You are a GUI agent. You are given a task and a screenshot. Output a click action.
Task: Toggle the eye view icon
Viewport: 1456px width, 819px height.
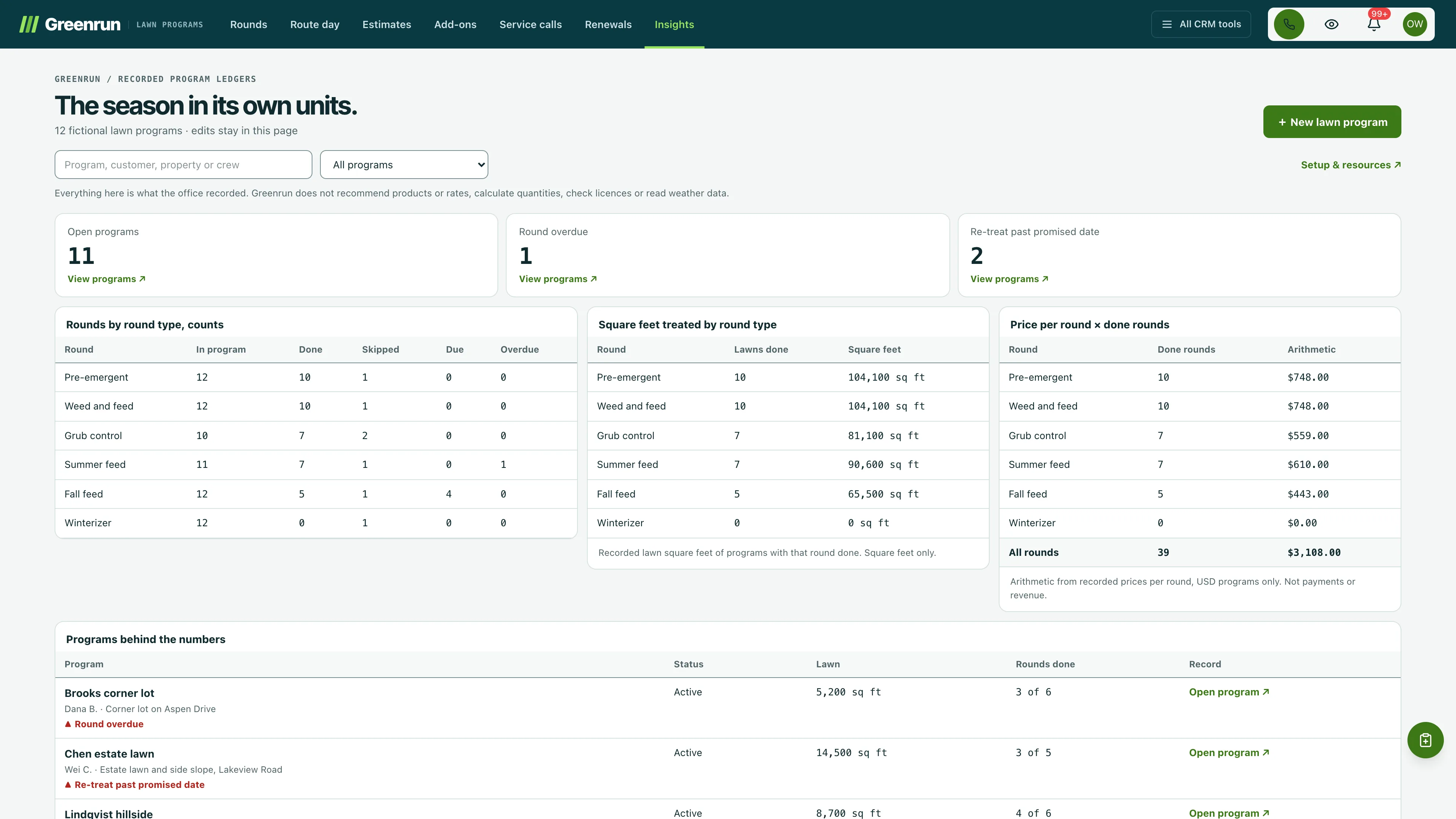coord(1331,24)
